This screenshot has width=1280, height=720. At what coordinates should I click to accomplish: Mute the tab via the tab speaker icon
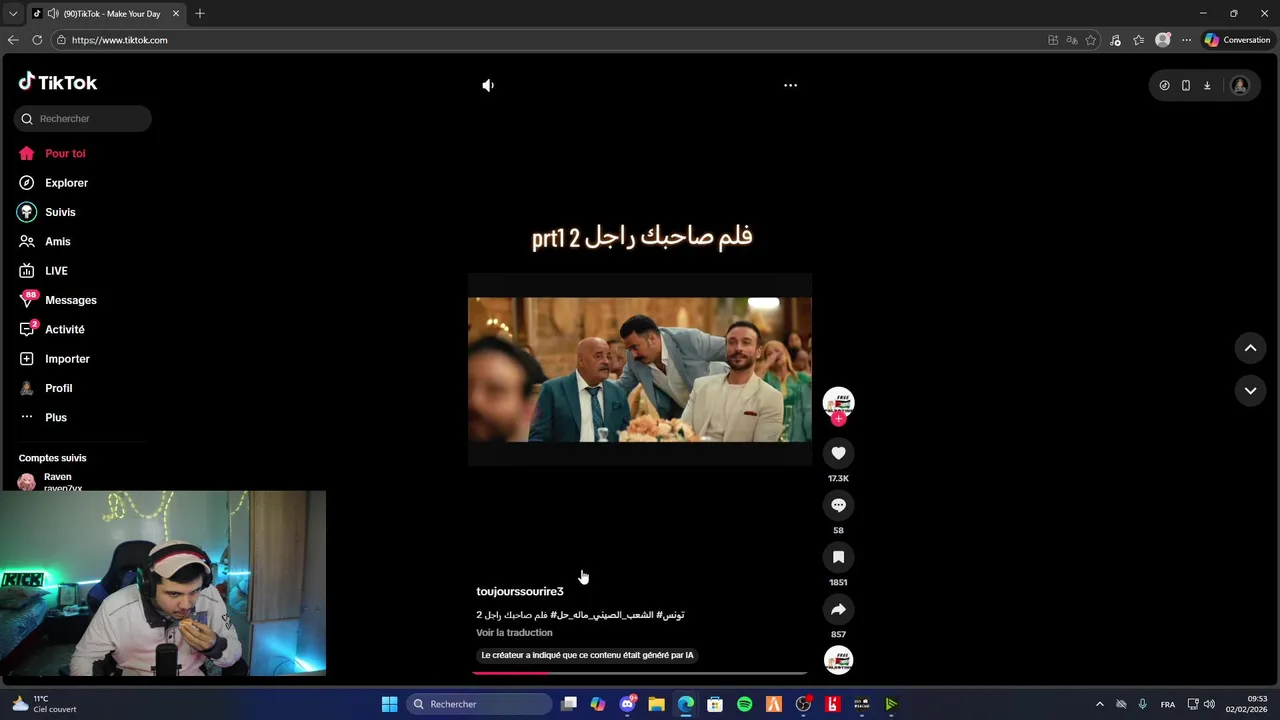(52, 14)
